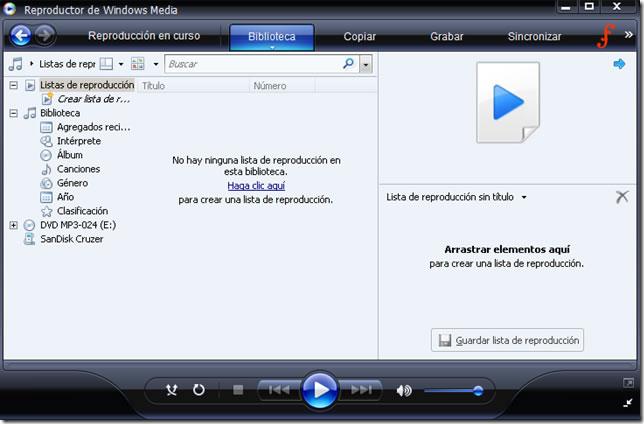The width and height of the screenshot is (644, 424).
Task: Switch to compact mode icon
Action: [x=628, y=403]
